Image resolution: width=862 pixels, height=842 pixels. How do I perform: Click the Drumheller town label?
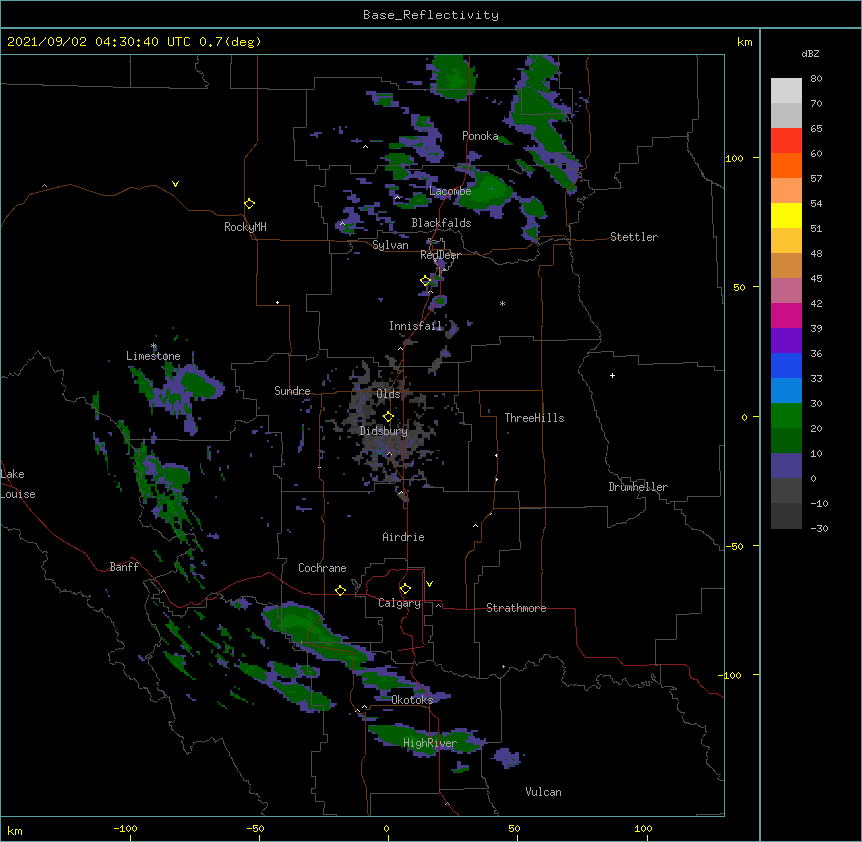coord(638,487)
